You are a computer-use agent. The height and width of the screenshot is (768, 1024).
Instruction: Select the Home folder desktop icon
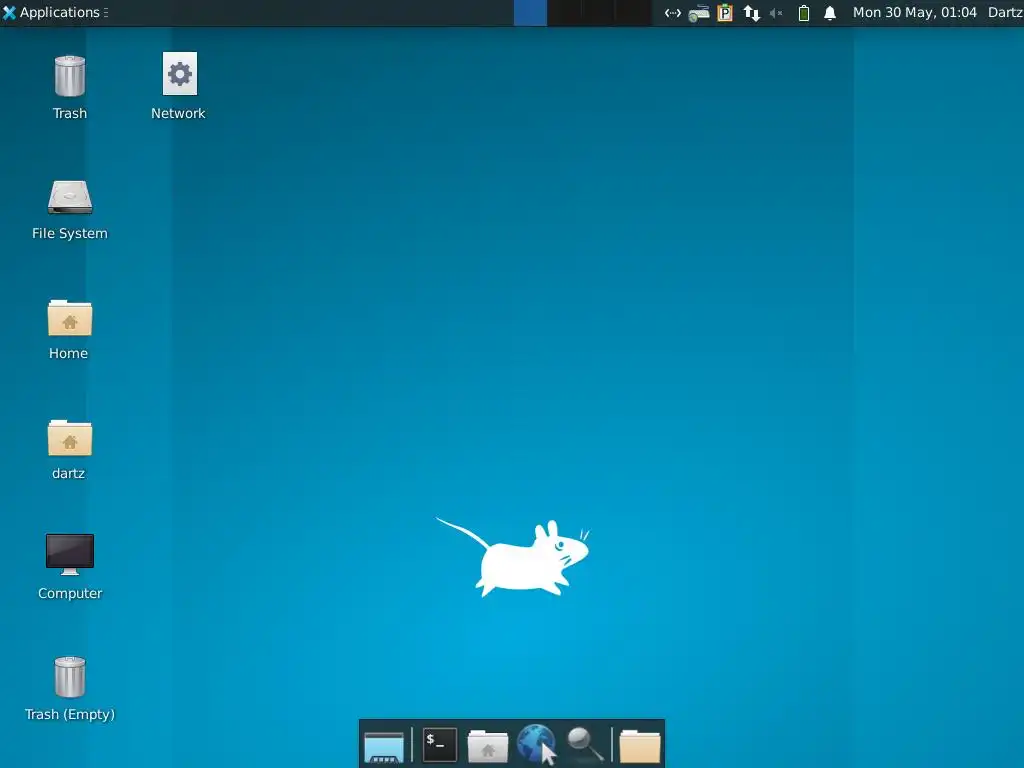pyautogui.click(x=70, y=318)
